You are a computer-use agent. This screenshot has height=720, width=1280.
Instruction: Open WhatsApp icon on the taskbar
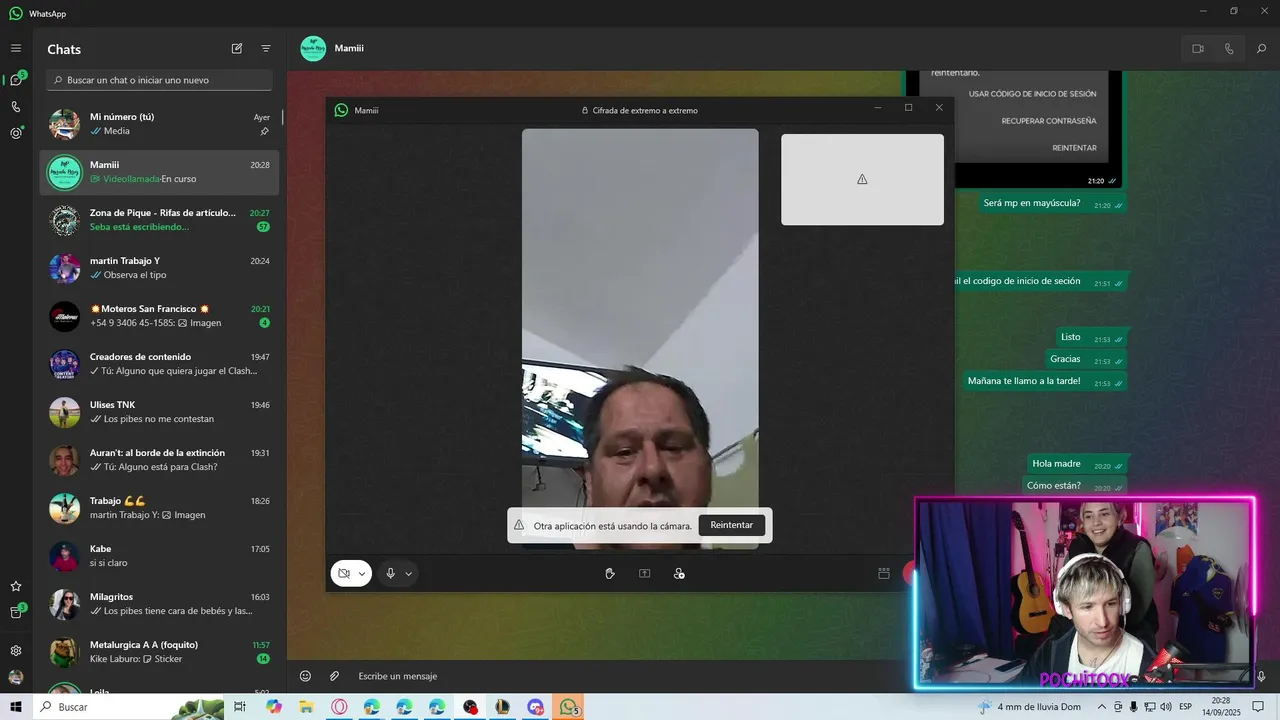coord(569,707)
